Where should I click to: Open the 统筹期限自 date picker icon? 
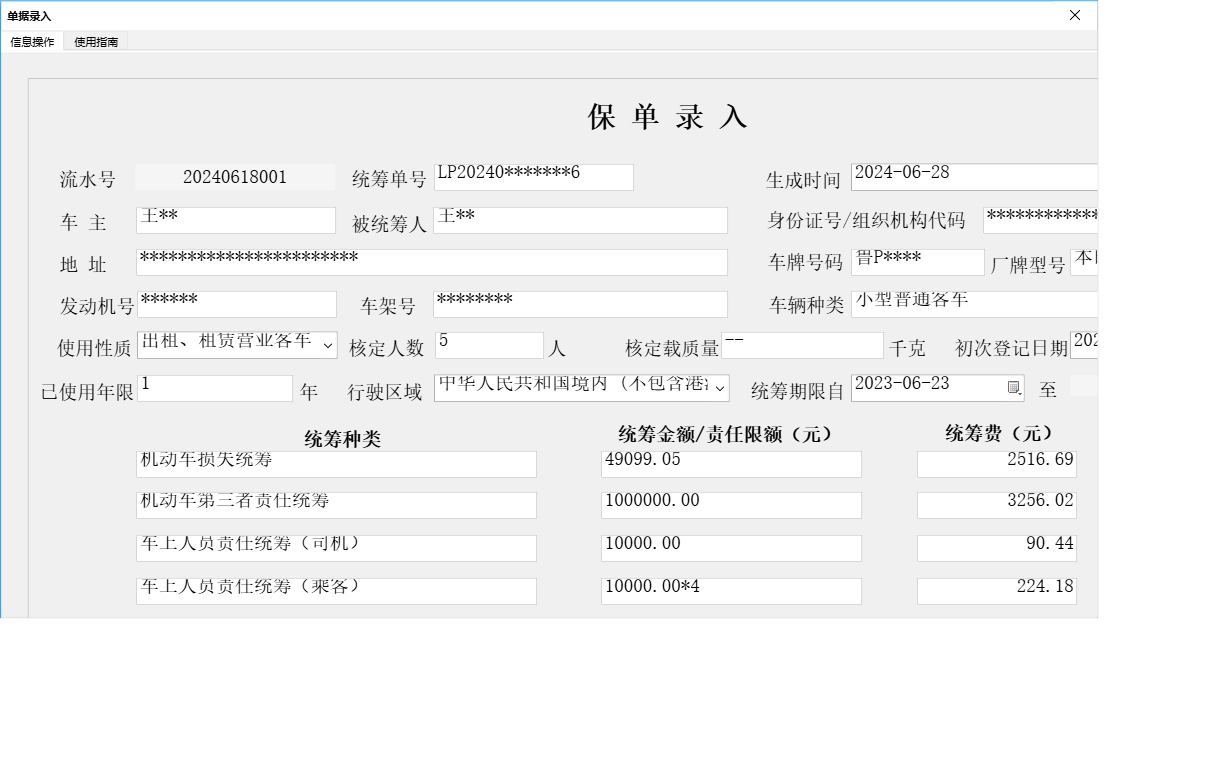(1013, 388)
